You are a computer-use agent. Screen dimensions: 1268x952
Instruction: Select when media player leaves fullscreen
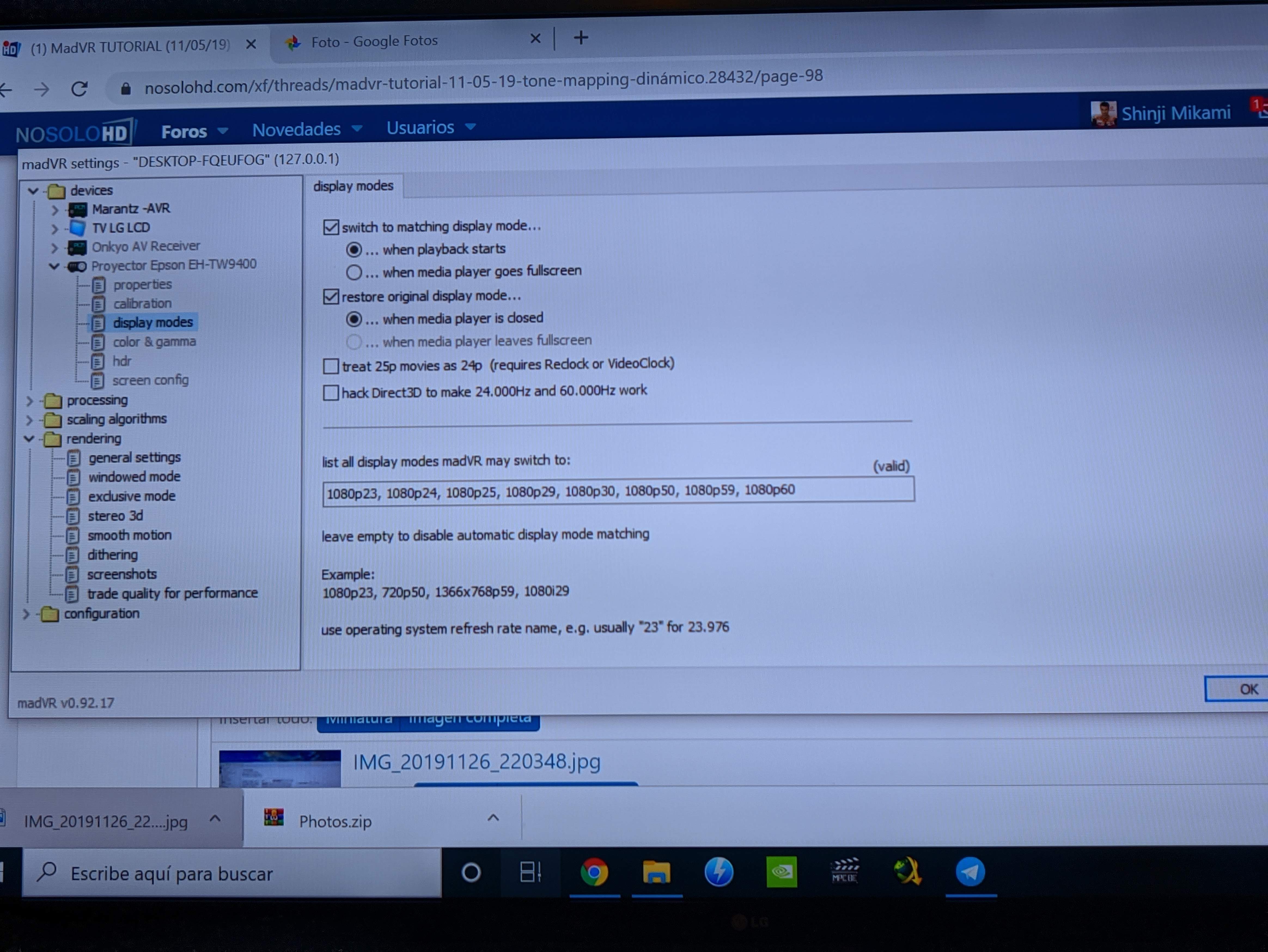(354, 342)
